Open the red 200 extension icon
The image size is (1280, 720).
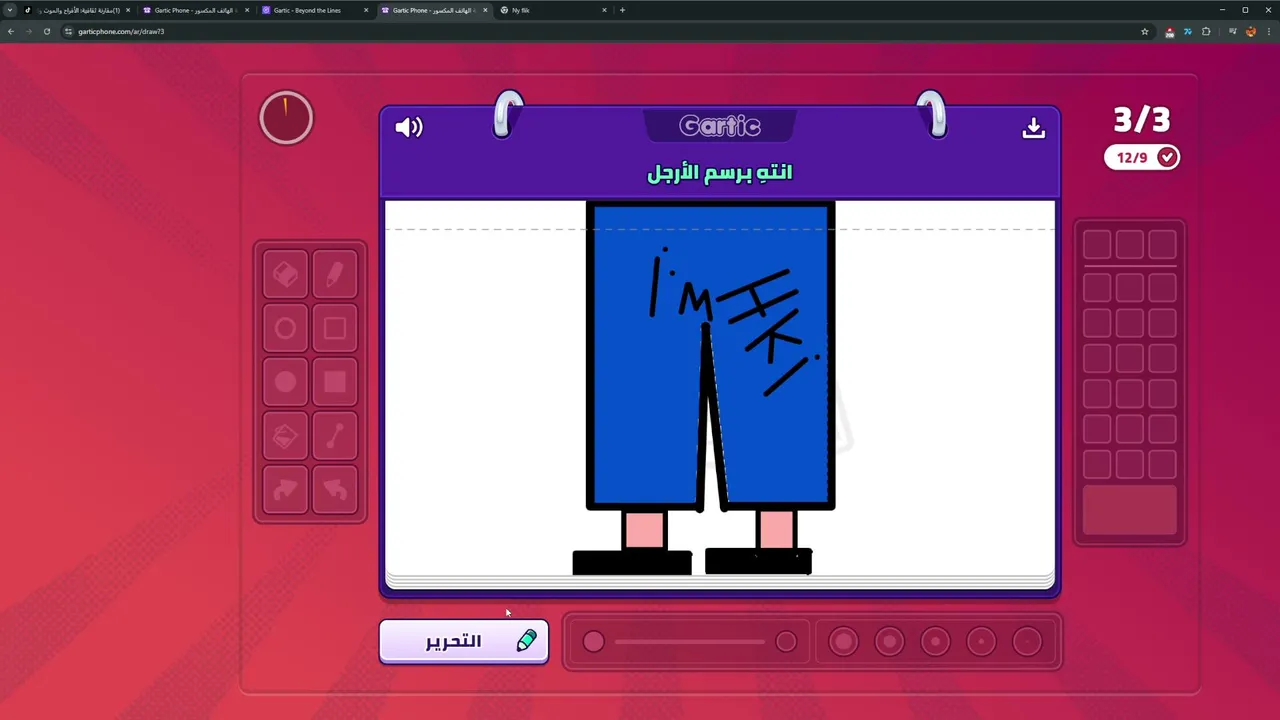tap(1169, 31)
